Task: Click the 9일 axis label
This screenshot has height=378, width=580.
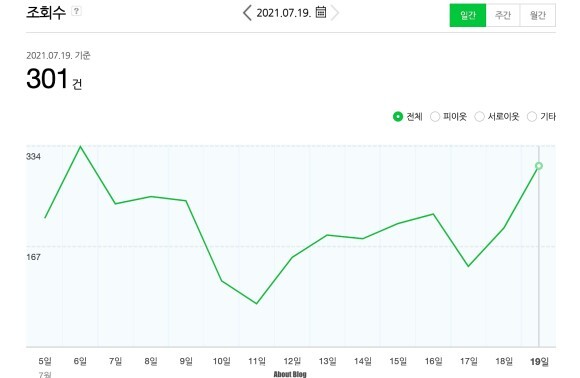Action: (x=186, y=361)
